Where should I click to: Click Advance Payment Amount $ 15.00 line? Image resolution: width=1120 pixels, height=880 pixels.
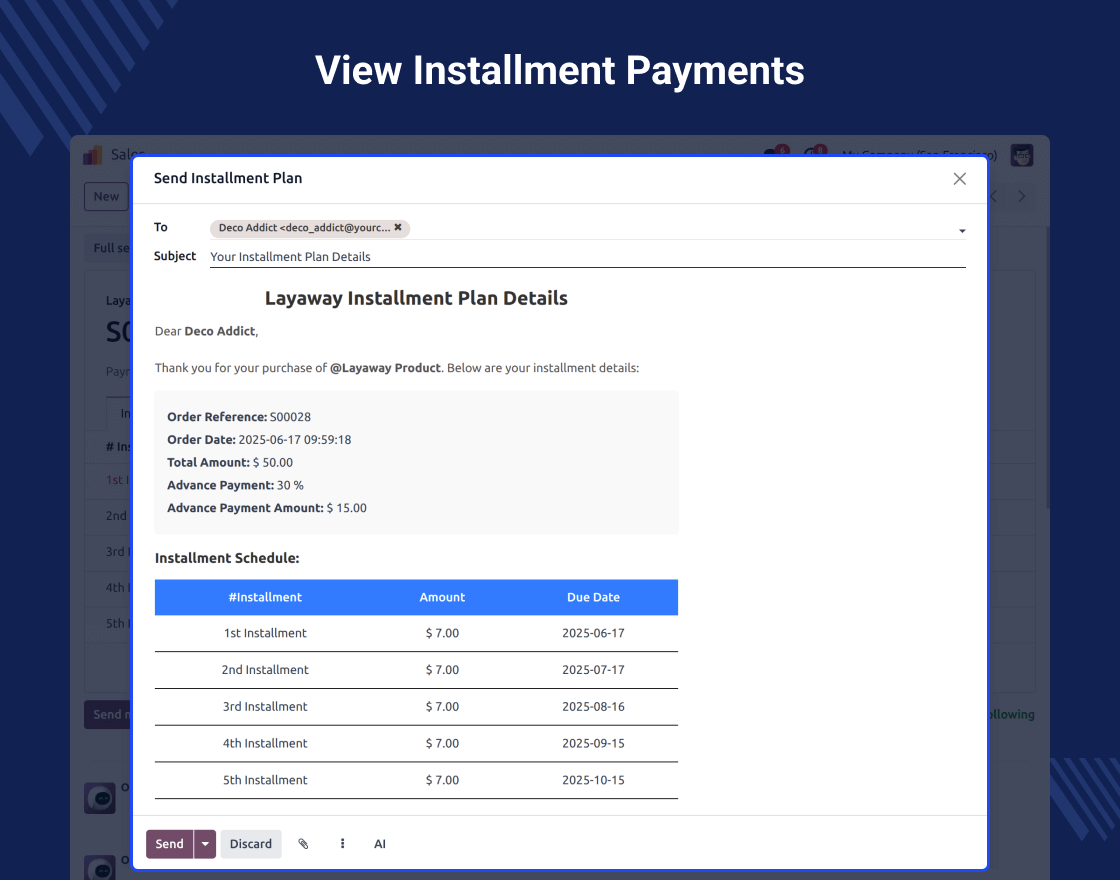coord(267,508)
